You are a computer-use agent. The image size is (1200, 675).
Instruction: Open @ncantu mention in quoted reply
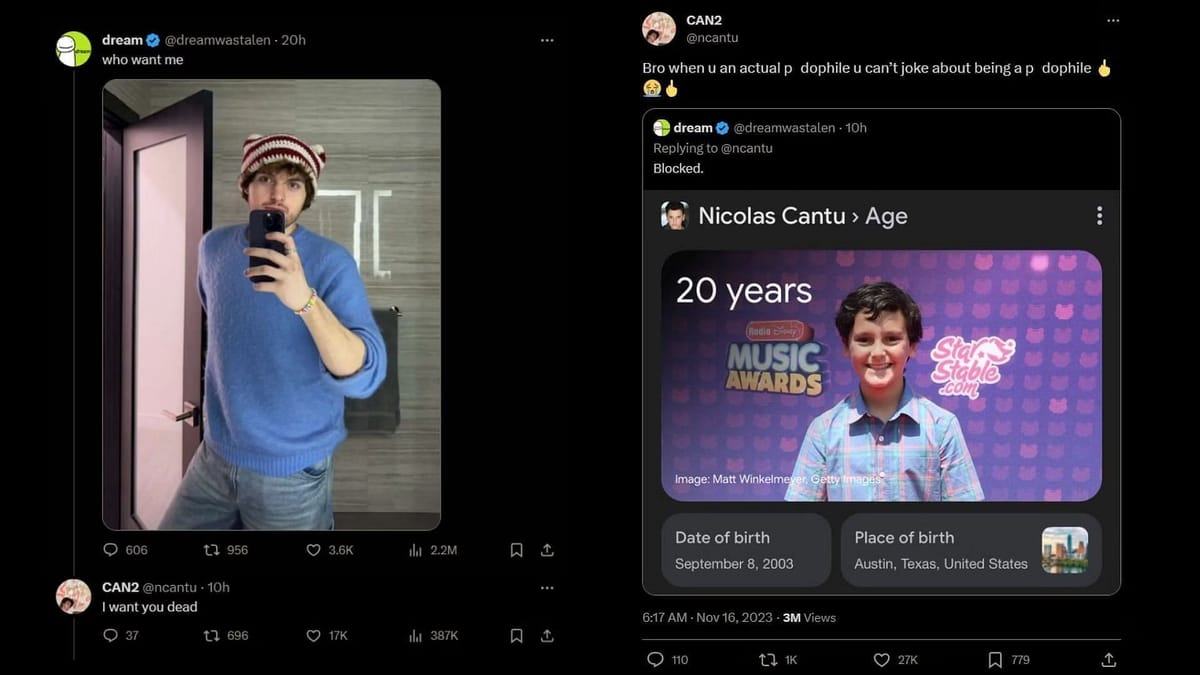click(746, 148)
